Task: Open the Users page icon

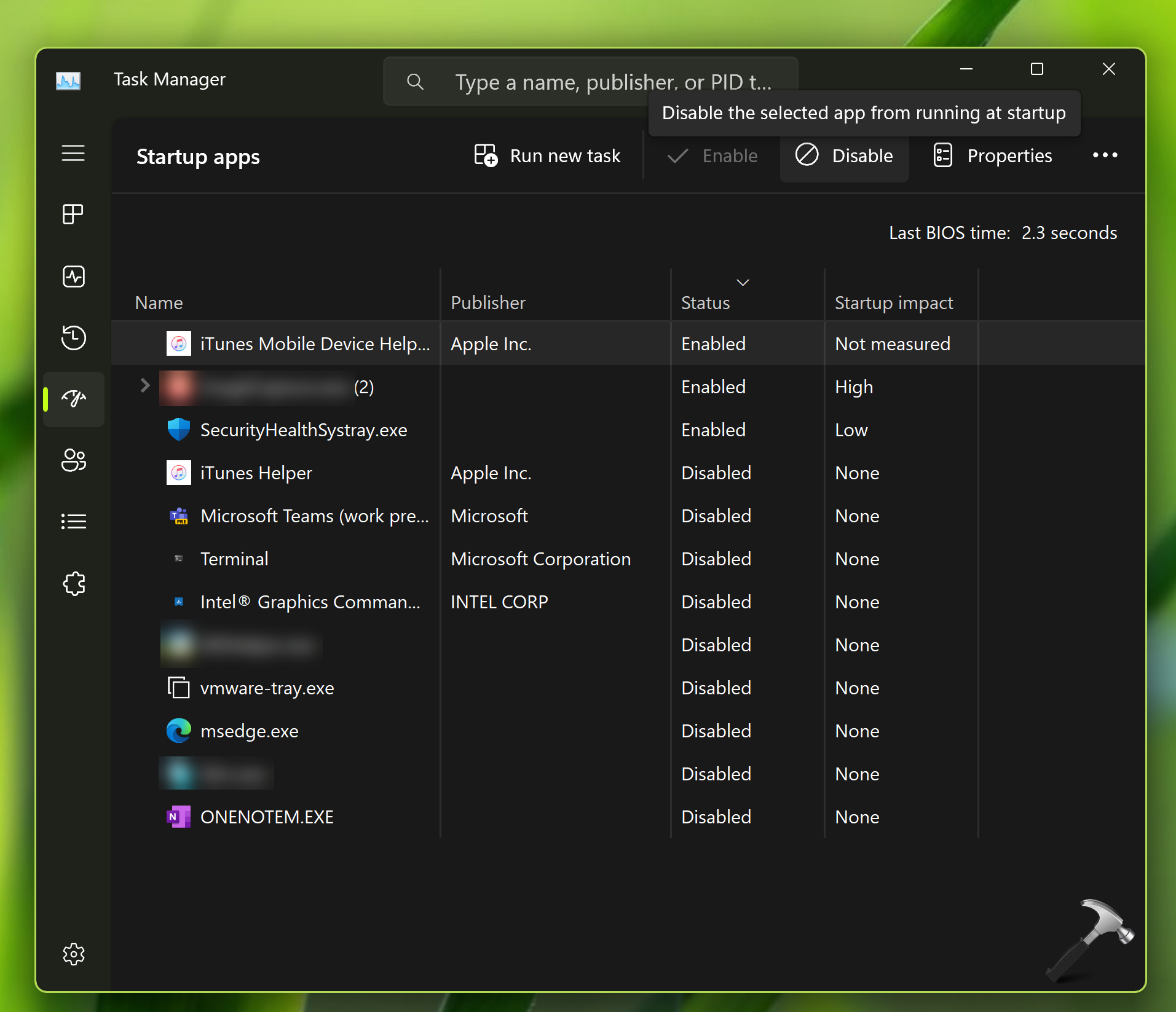Action: point(73,460)
